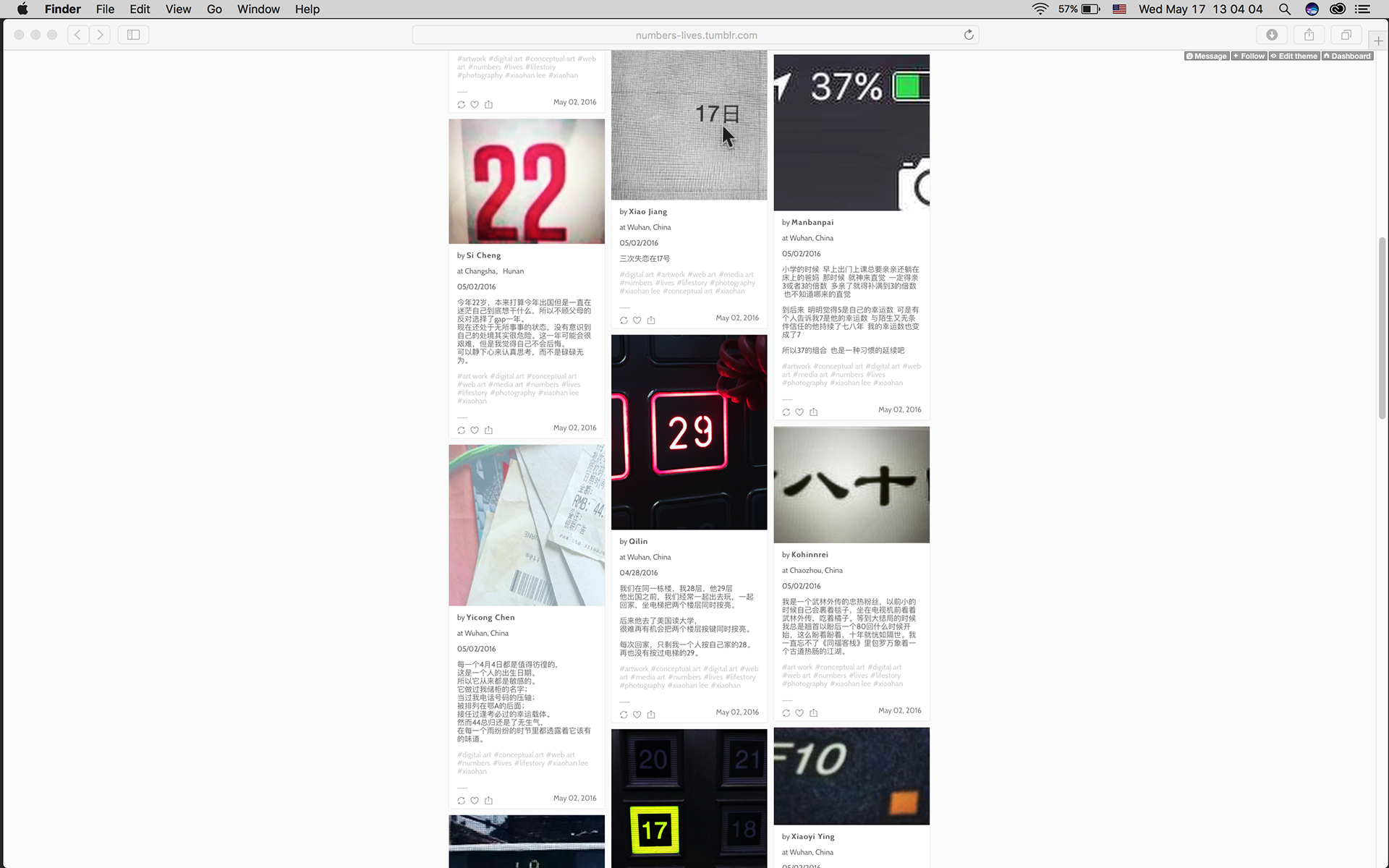Image resolution: width=1389 pixels, height=868 pixels.
Task: Open the Help menu
Action: pos(307,9)
